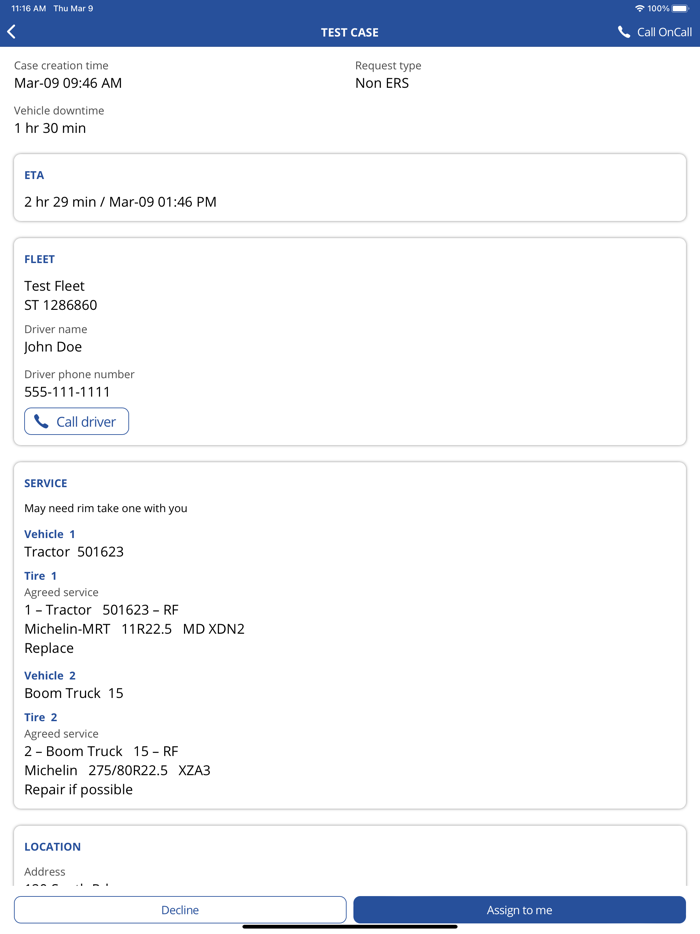Image resolution: width=700 pixels, height=934 pixels.
Task: Tap the phone icon in Call driver
Action: (x=41, y=422)
